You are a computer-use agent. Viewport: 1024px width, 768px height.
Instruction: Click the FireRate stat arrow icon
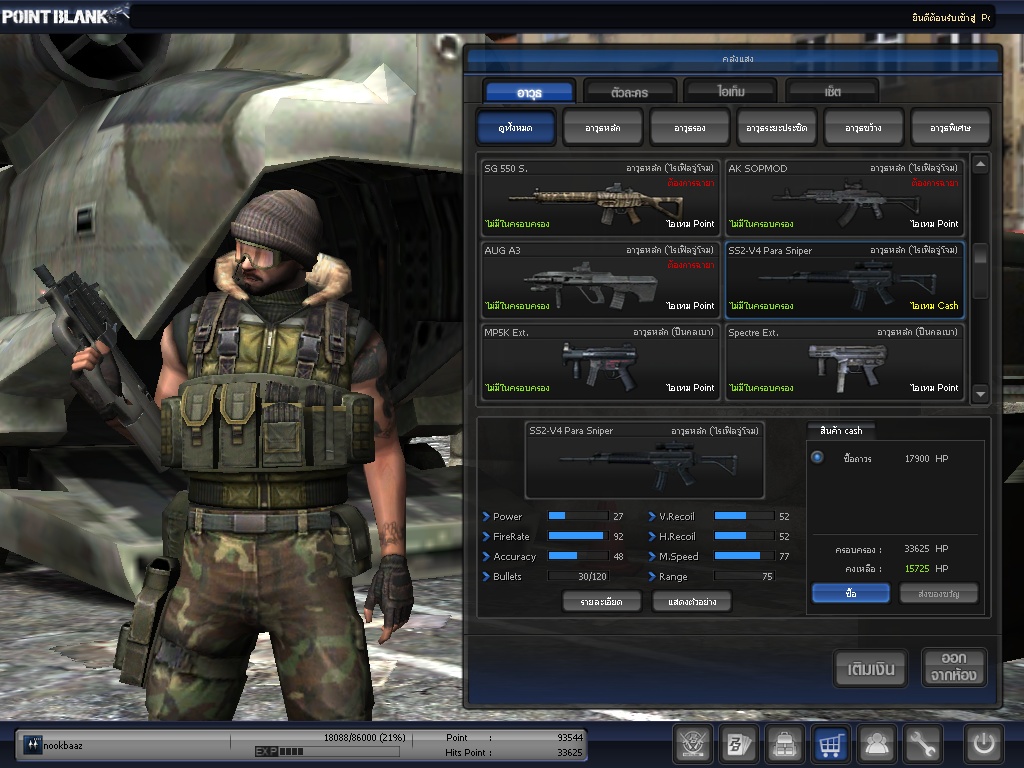tap(486, 536)
